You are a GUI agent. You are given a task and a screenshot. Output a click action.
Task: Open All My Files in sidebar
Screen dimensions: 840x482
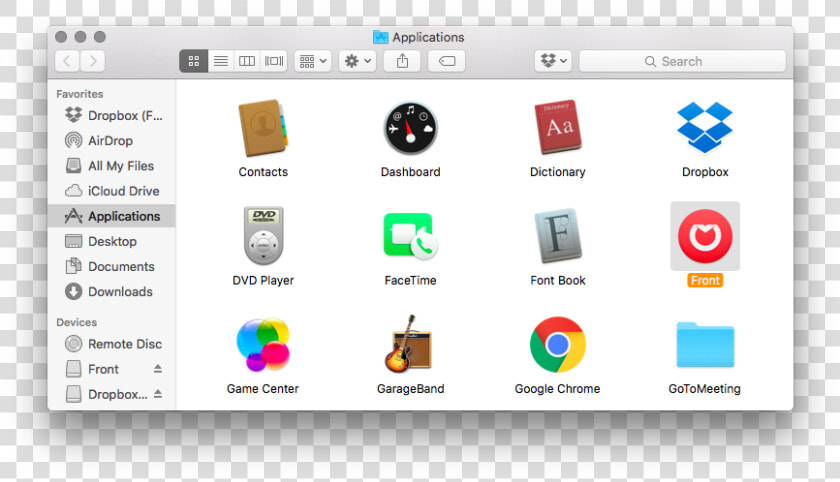click(x=112, y=165)
